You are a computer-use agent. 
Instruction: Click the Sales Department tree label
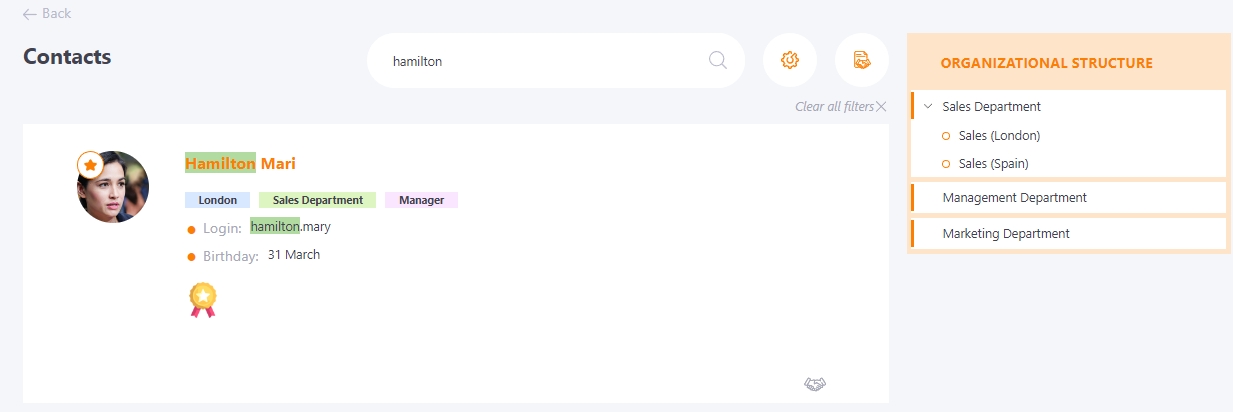coord(991,106)
